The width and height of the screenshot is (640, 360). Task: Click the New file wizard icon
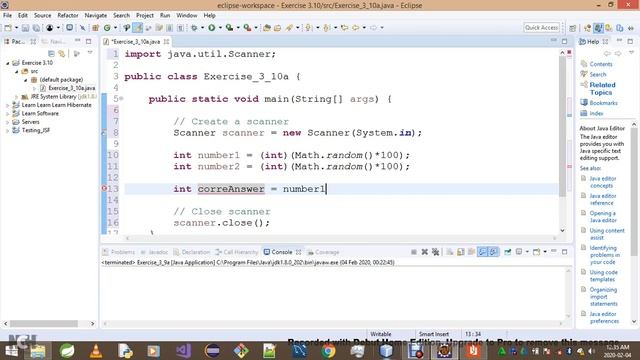[8, 28]
